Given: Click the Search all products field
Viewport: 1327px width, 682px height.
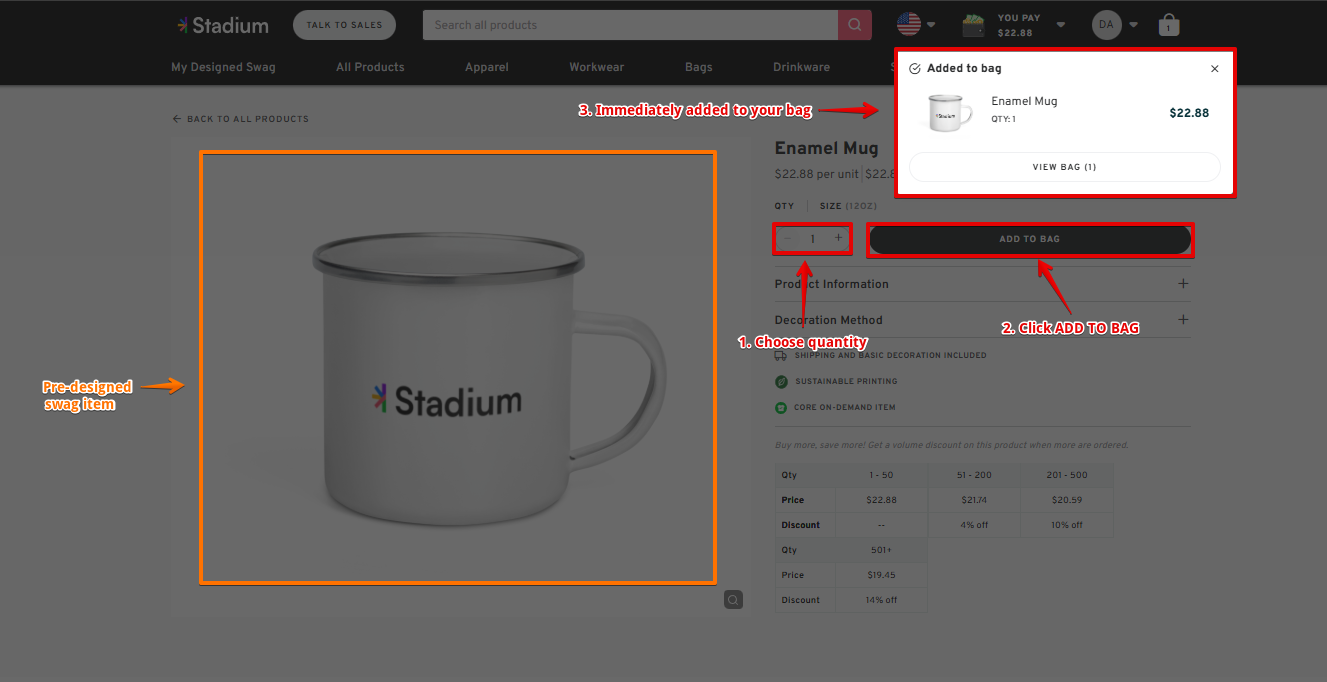Looking at the screenshot, I should 630,25.
